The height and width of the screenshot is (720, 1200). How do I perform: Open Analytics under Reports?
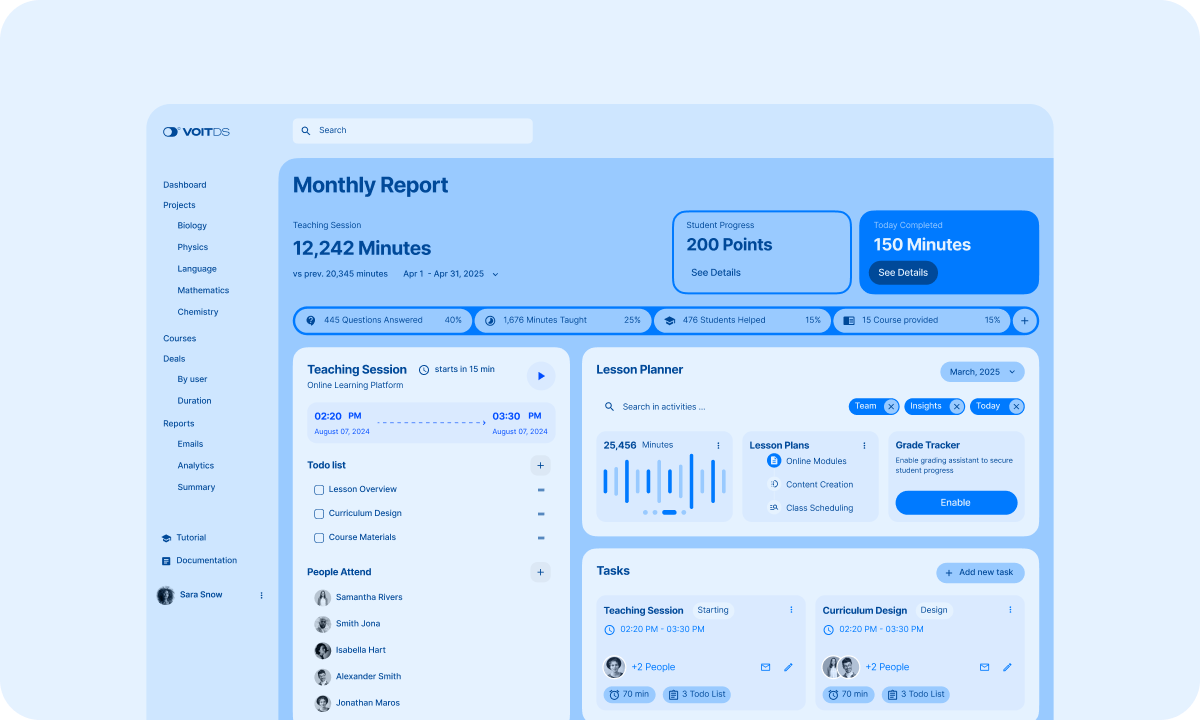tap(196, 465)
